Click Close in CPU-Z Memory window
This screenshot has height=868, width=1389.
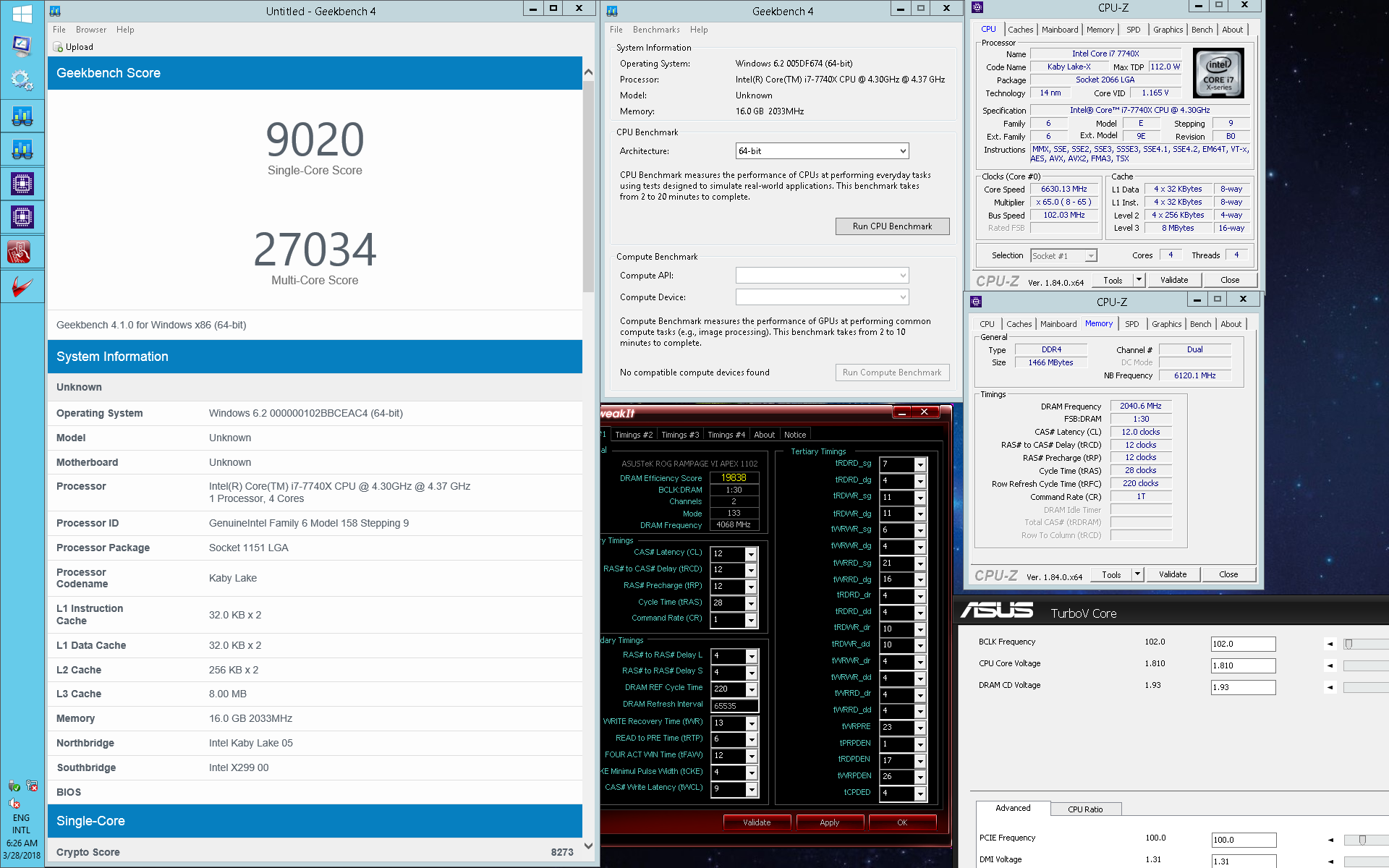pos(1228,574)
